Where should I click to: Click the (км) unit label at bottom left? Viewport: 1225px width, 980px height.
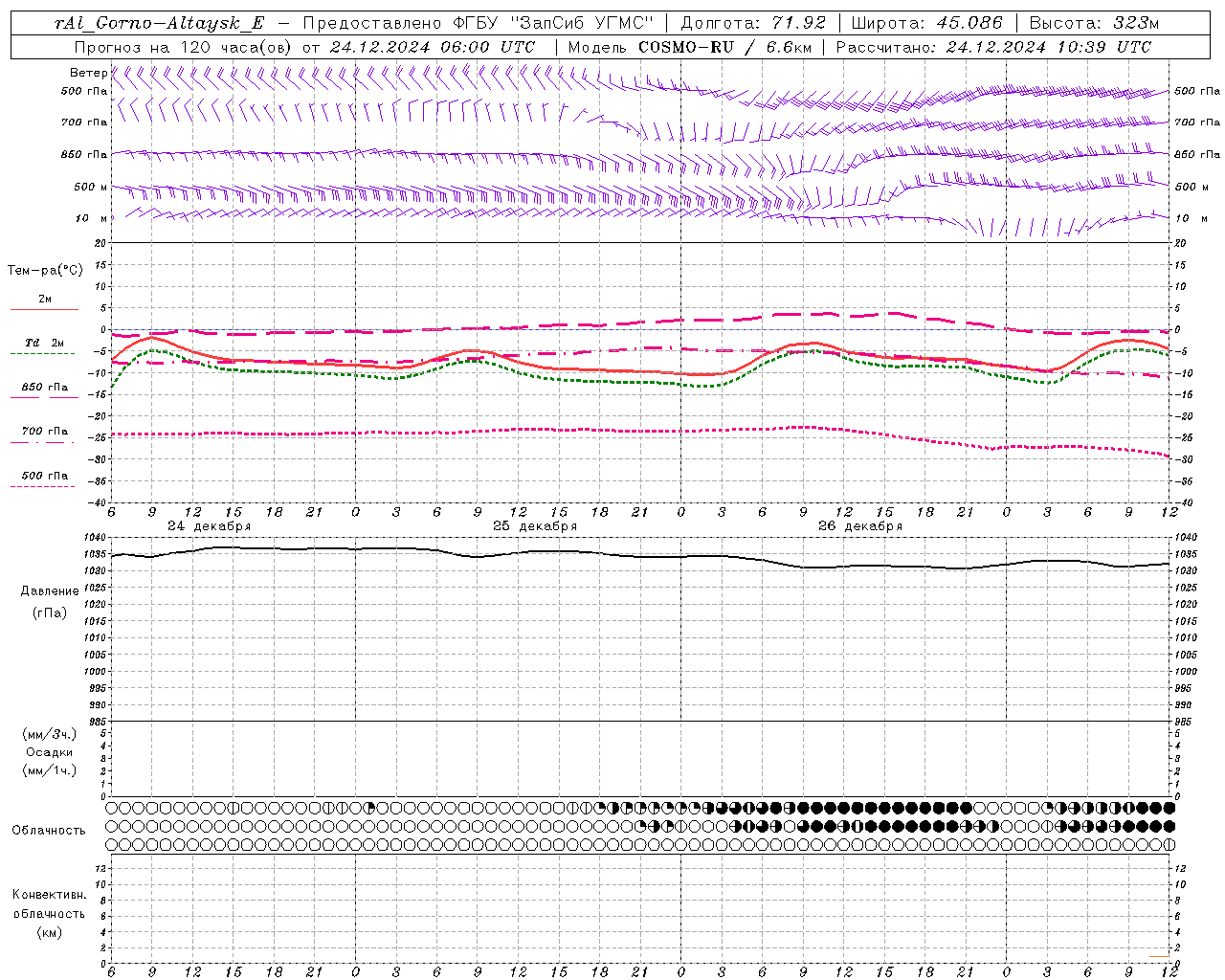coord(50,932)
